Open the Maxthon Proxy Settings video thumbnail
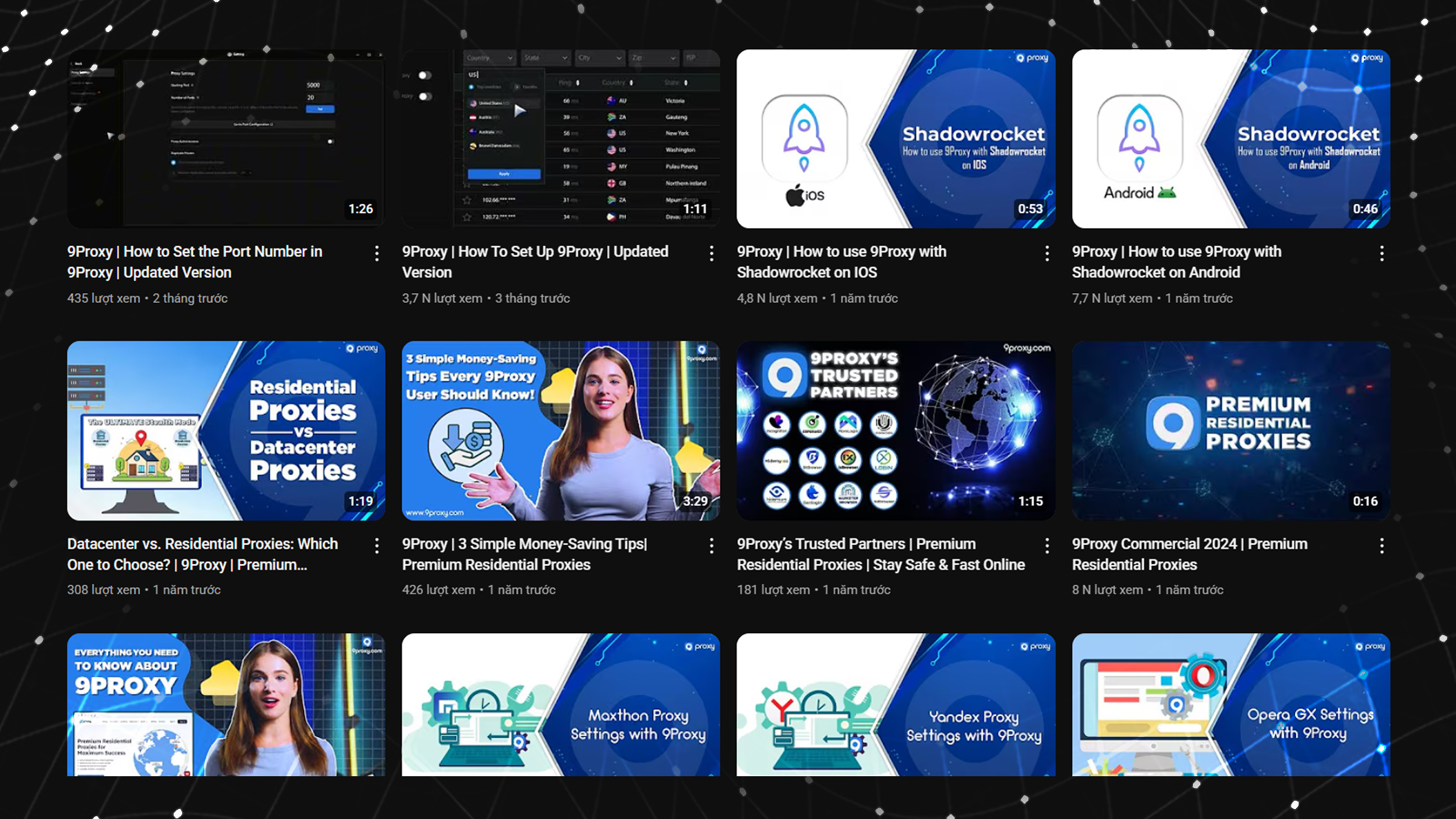Viewport: 1456px width, 819px height. 561,704
